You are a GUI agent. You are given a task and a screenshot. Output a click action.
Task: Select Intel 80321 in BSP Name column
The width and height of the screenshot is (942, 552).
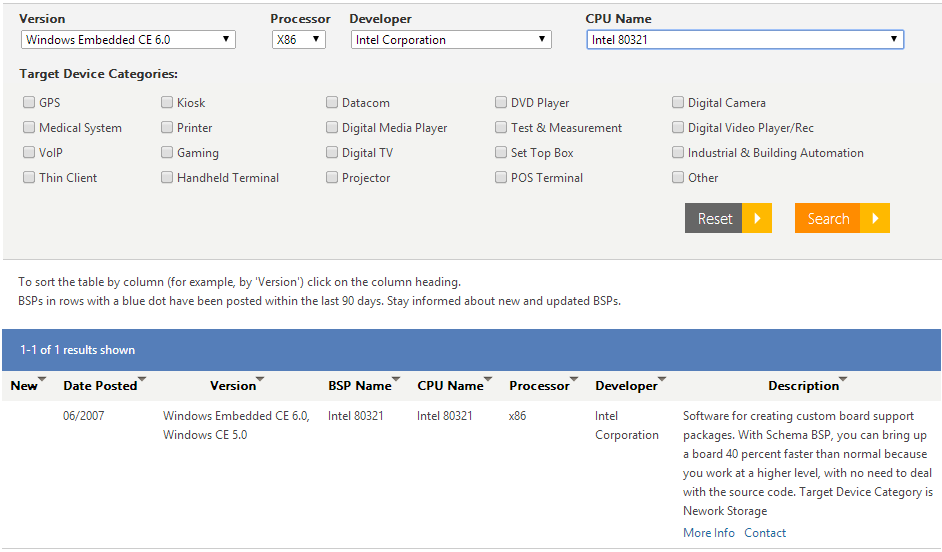pos(356,416)
